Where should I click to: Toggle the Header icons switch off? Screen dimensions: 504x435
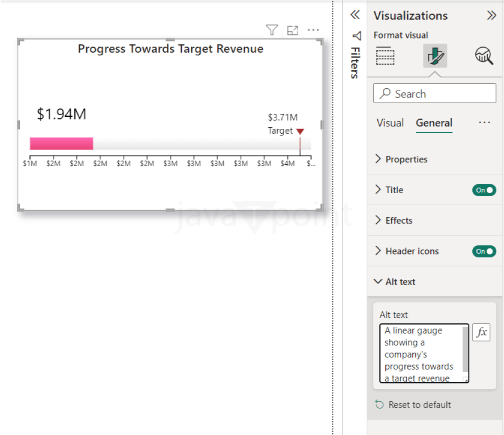tap(484, 251)
